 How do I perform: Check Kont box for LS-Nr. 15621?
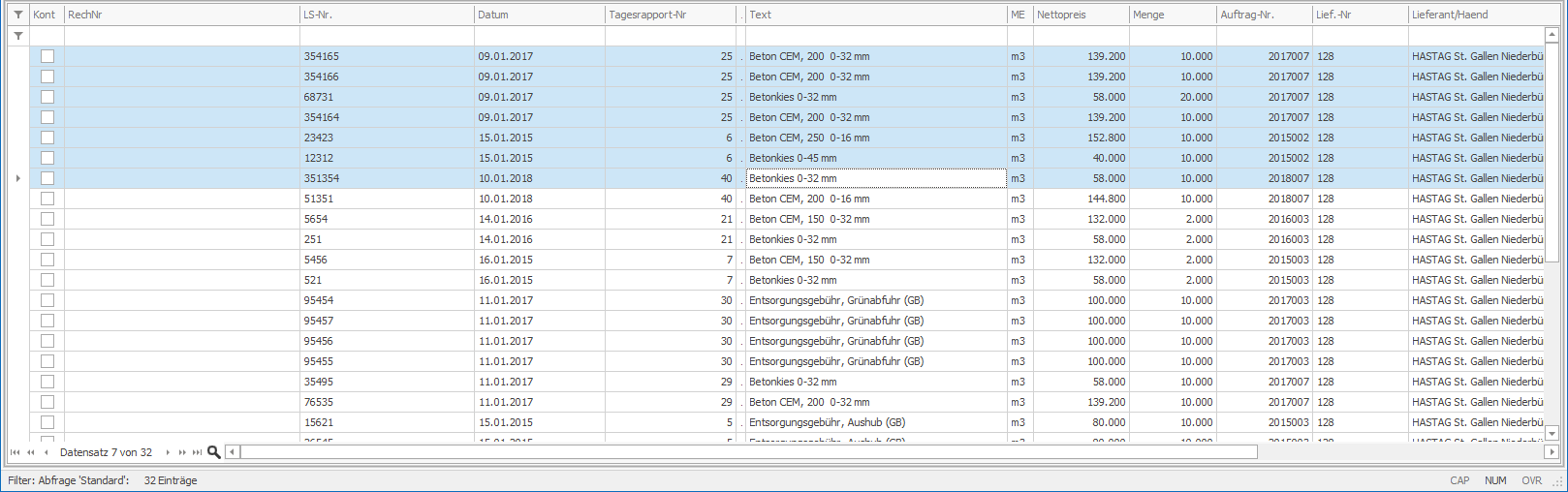click(x=47, y=422)
